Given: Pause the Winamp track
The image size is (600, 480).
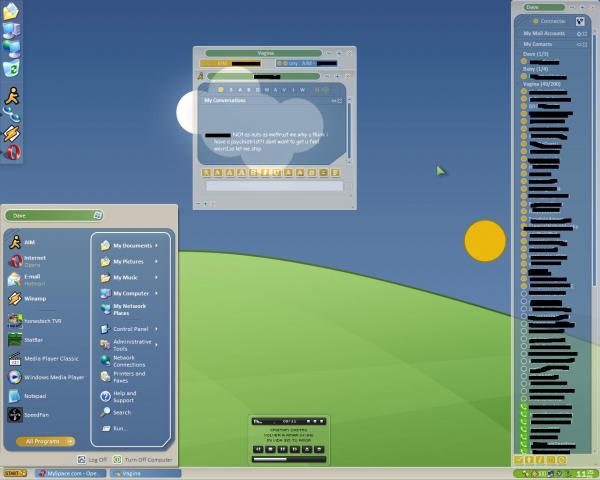Looking at the screenshot, I should point(283,449).
